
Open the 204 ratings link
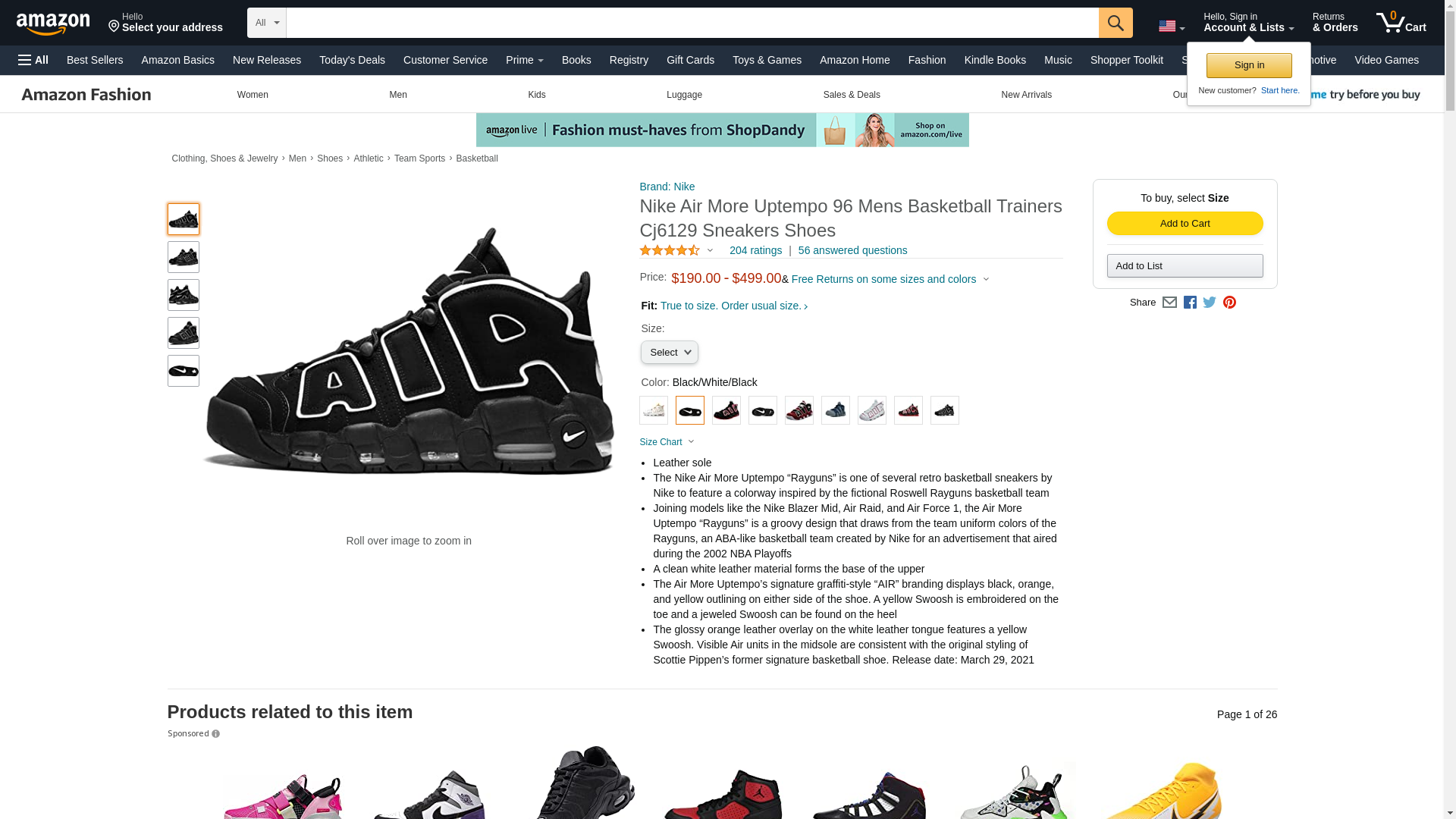click(x=755, y=250)
